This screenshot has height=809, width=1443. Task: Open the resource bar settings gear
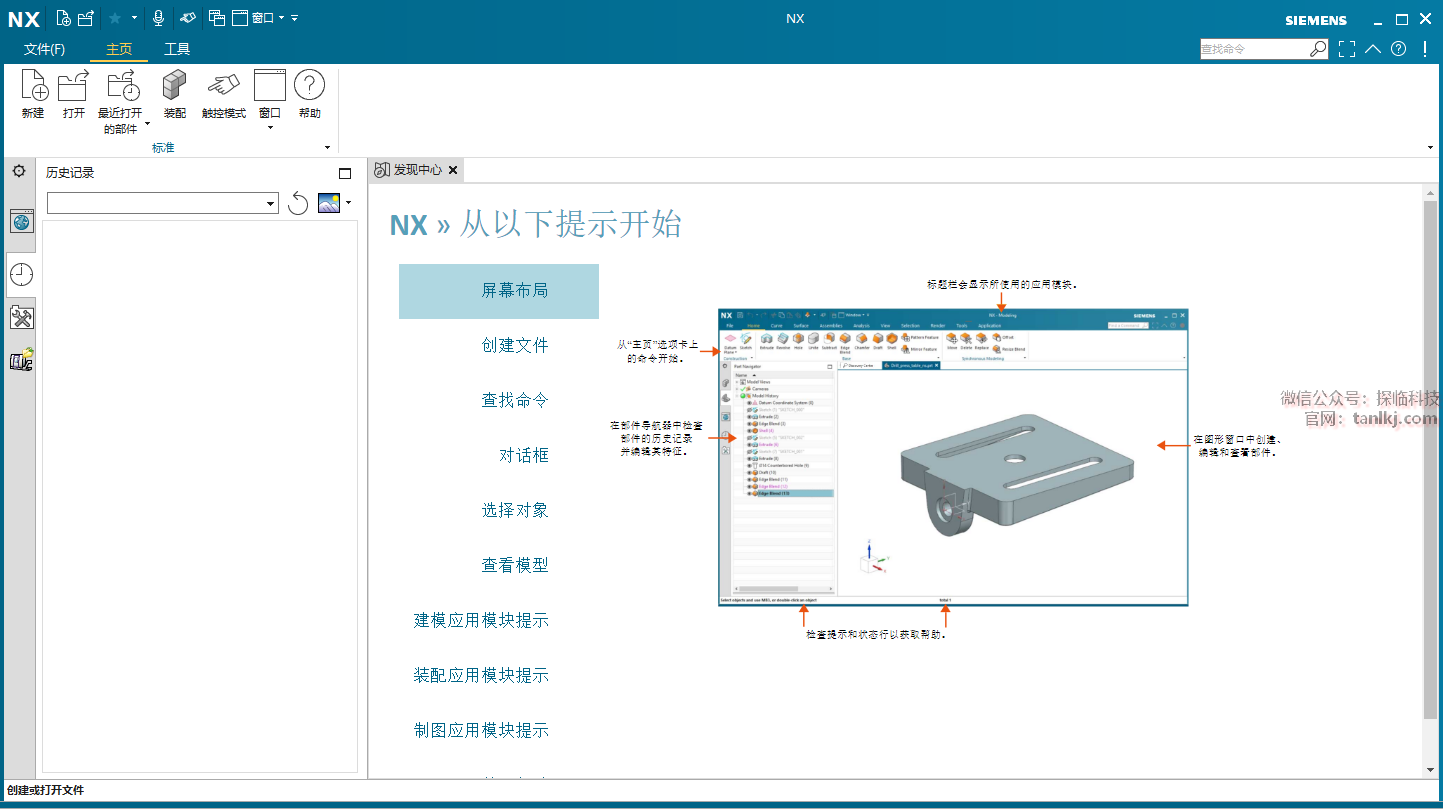pos(19,172)
